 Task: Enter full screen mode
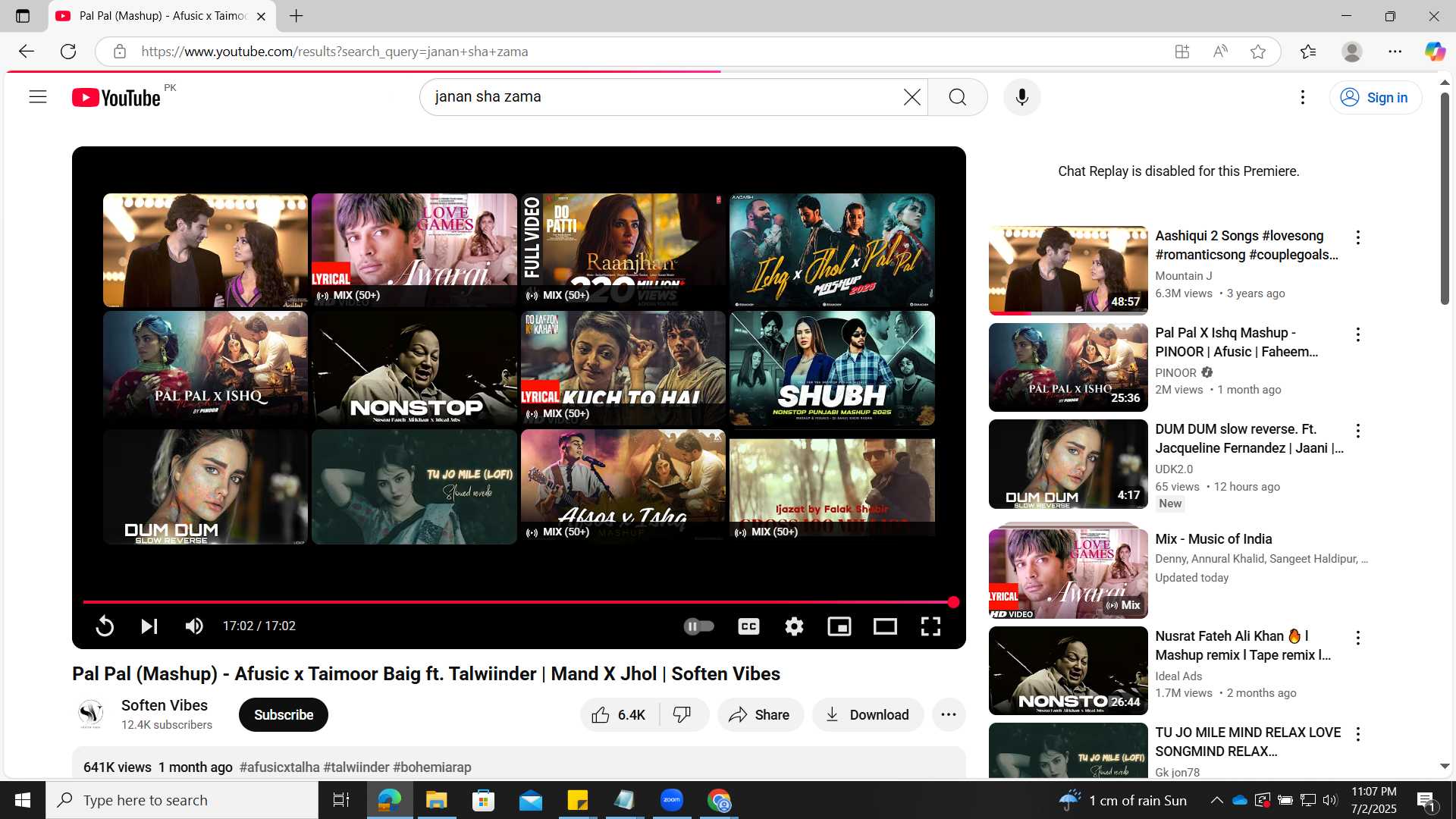pos(930,626)
